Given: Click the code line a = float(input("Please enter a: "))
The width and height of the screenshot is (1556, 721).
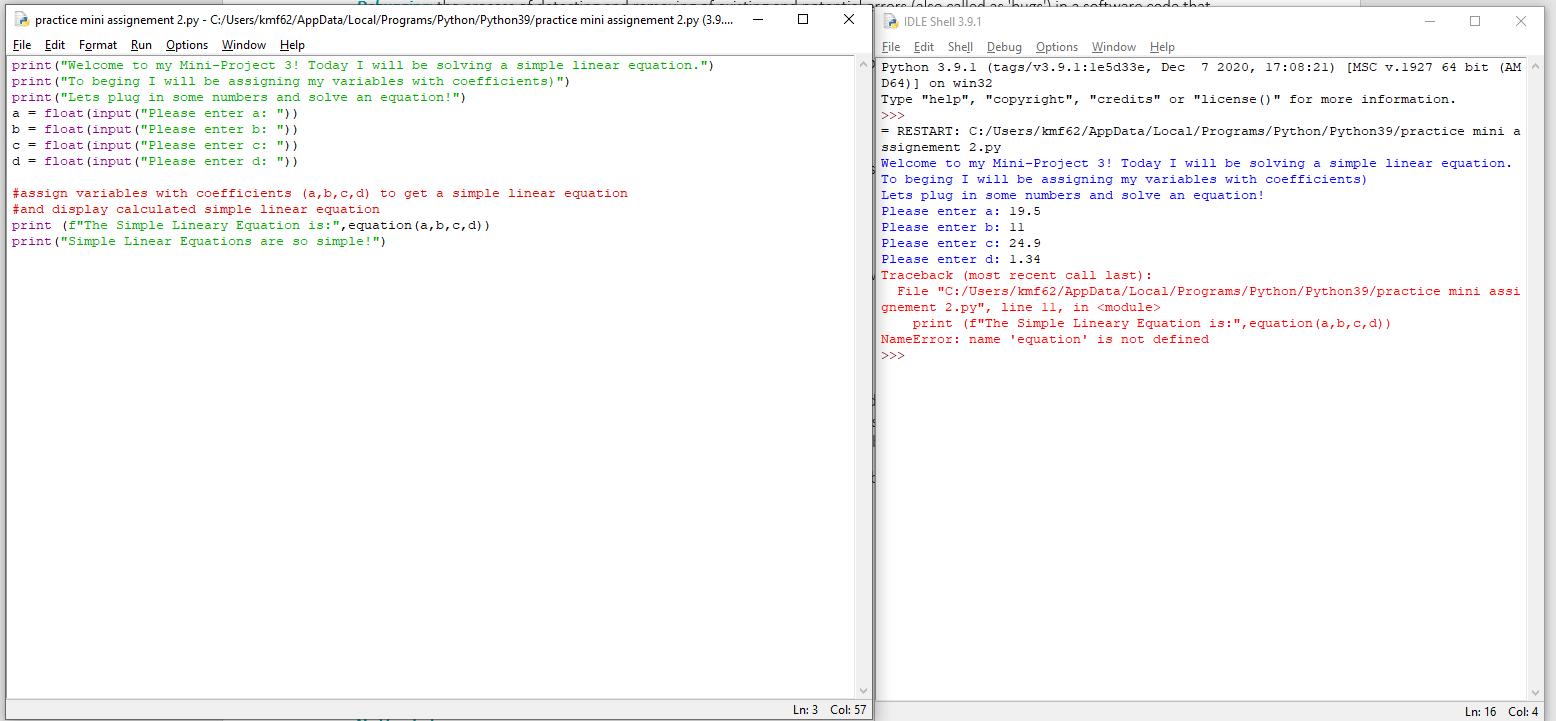Looking at the screenshot, I should tap(154, 113).
